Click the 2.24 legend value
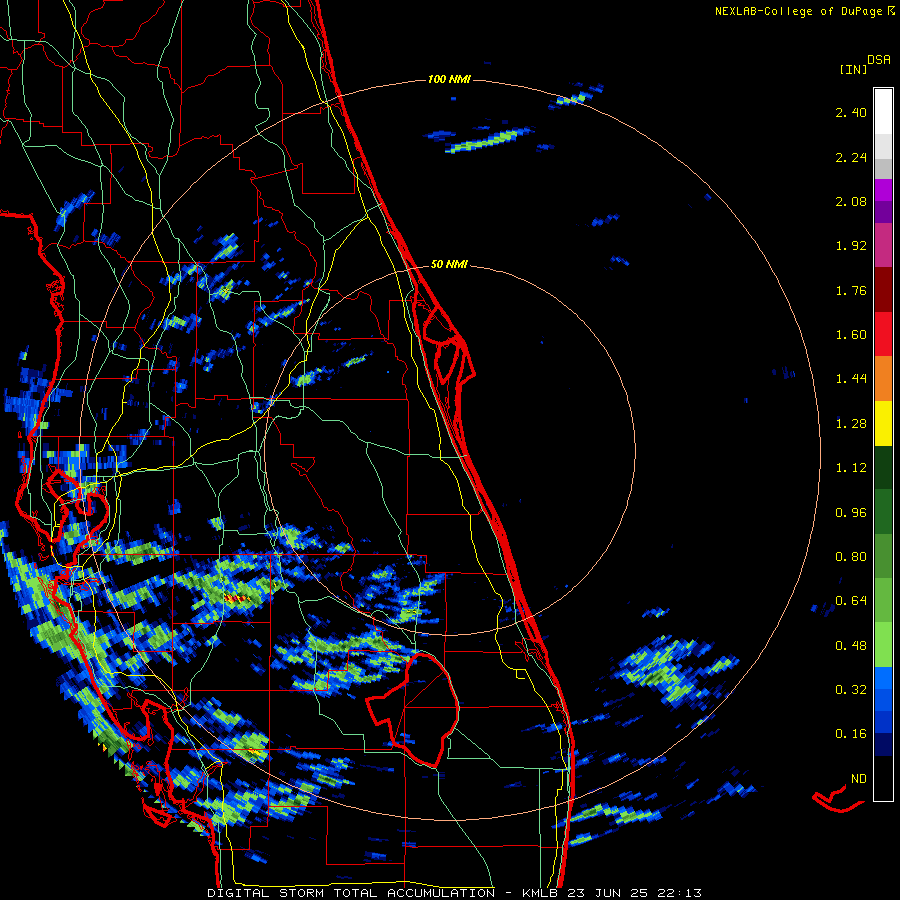This screenshot has width=900, height=900. [851, 157]
